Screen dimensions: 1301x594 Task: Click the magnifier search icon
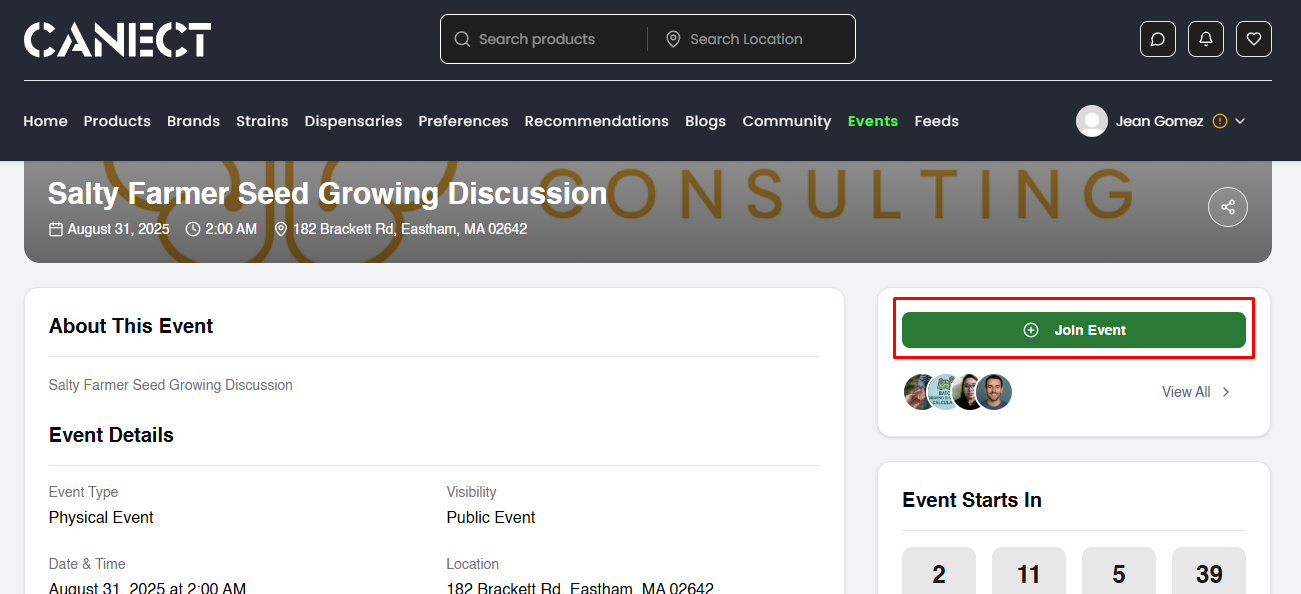tap(462, 39)
